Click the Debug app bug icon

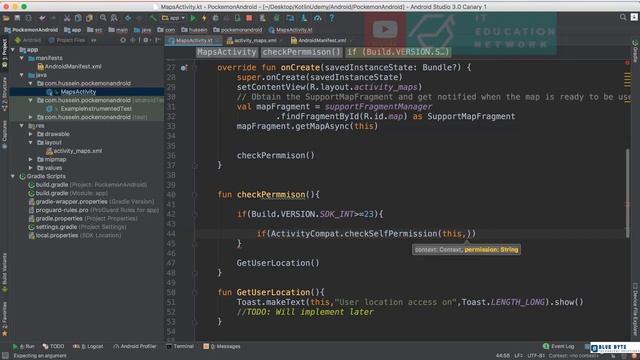coord(216,18)
